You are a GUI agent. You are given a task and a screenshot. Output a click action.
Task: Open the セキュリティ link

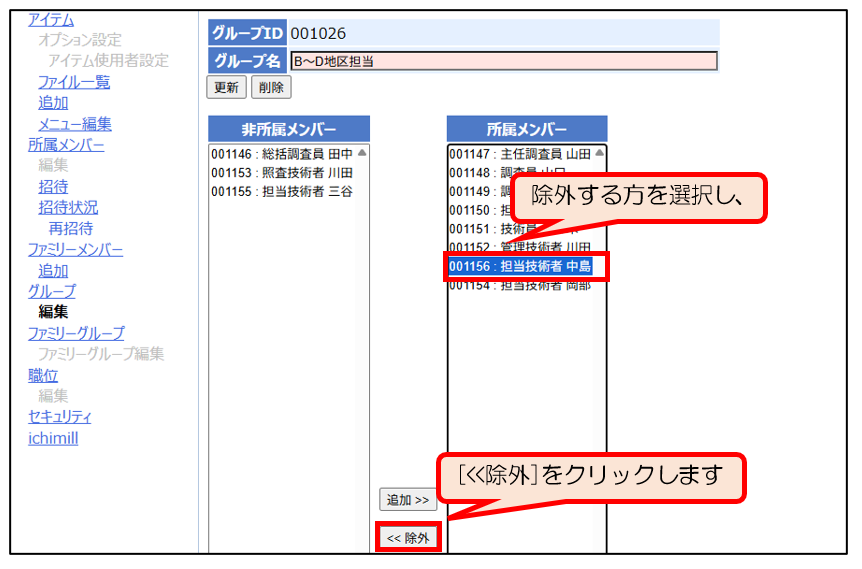60,417
